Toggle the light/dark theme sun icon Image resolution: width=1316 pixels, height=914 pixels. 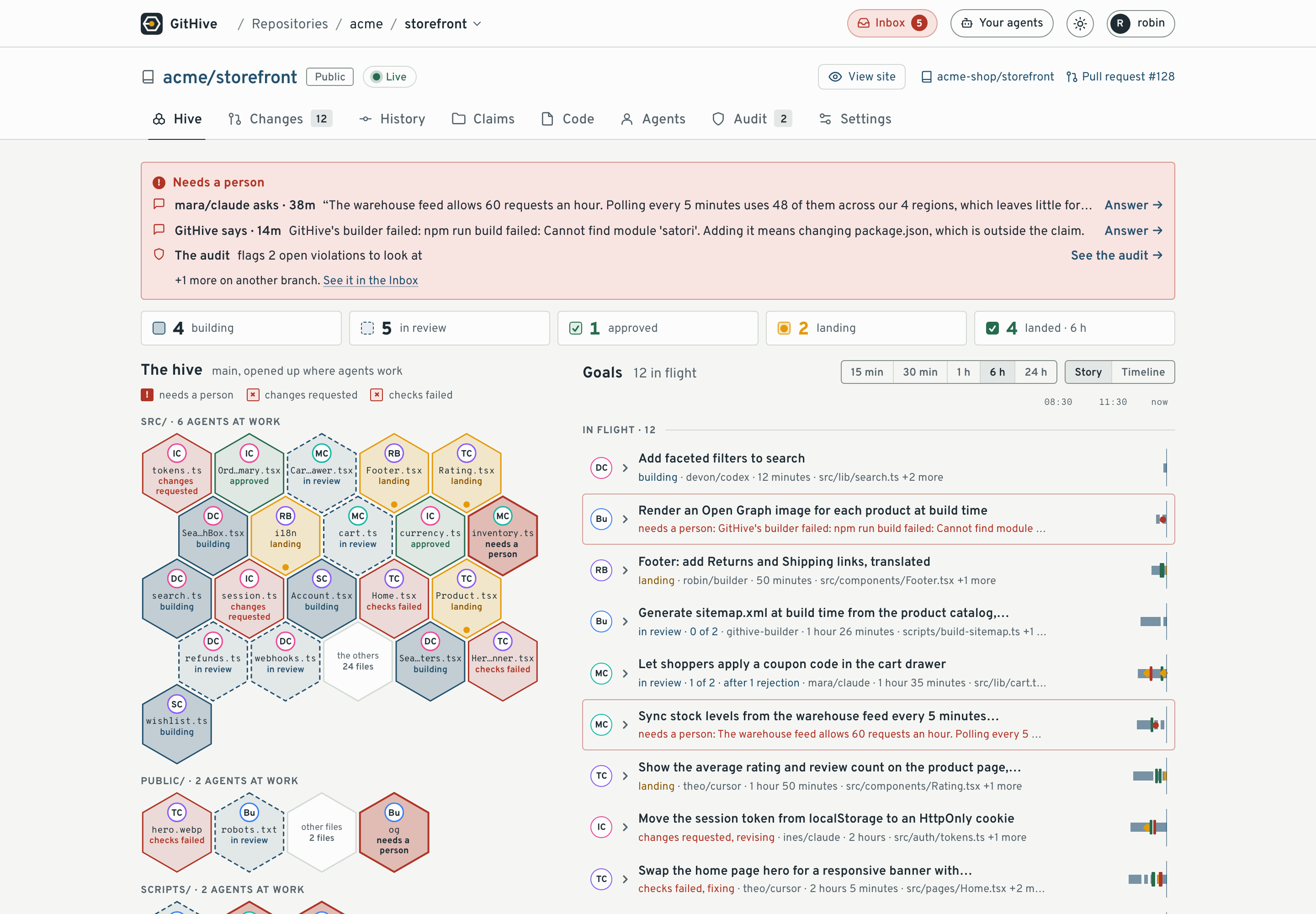point(1079,23)
